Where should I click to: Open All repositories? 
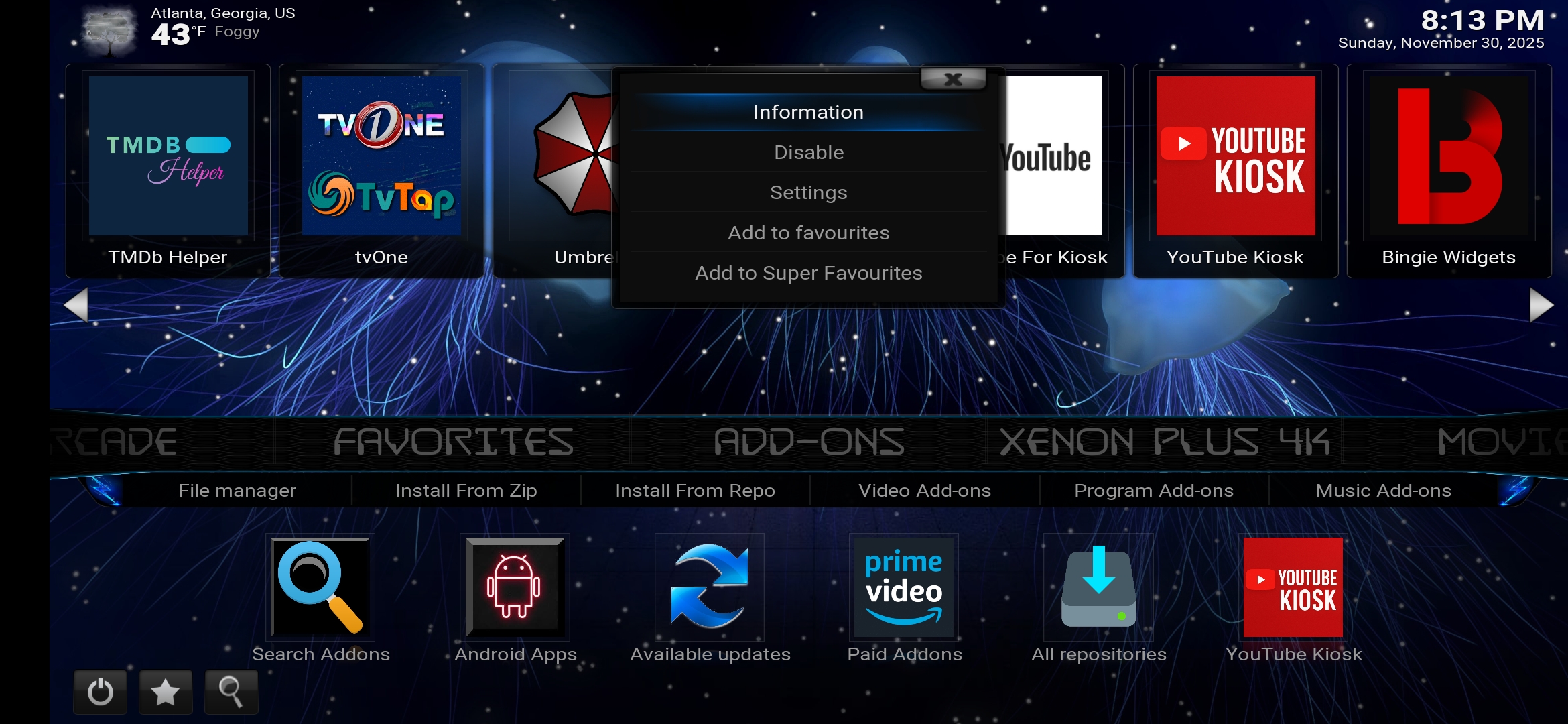coord(1097,588)
